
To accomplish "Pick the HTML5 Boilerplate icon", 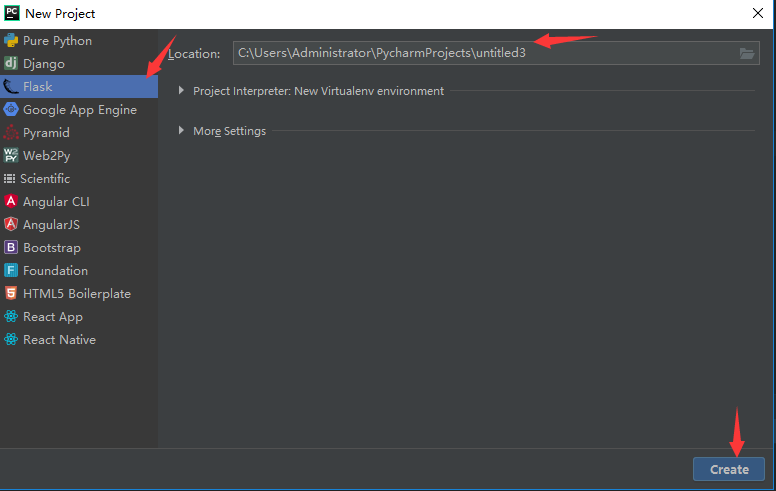I will (11, 293).
